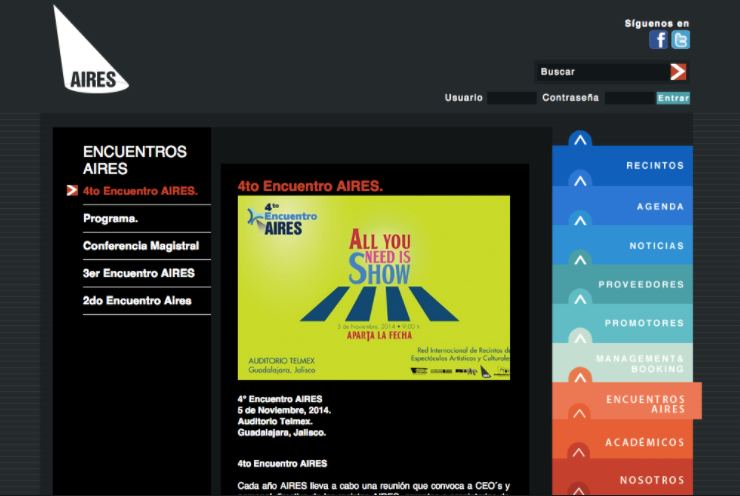Open the Conferencia Magistral link

coord(141,246)
